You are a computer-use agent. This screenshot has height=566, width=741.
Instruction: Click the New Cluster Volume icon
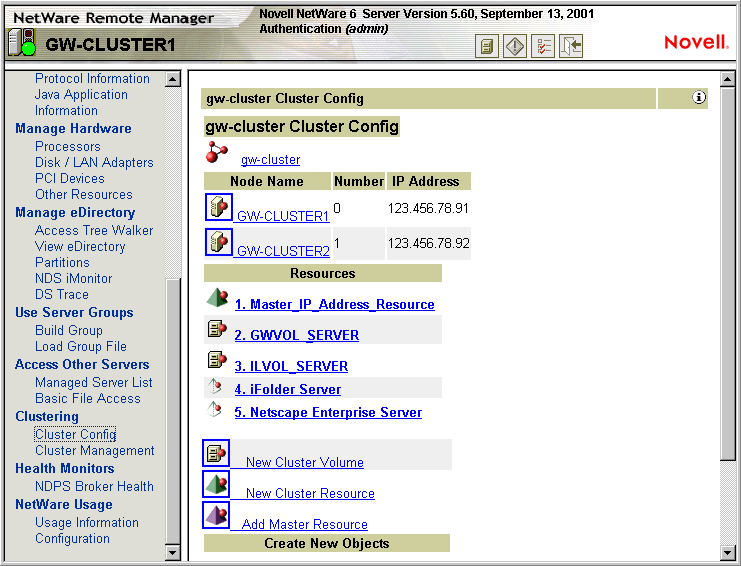click(216, 454)
